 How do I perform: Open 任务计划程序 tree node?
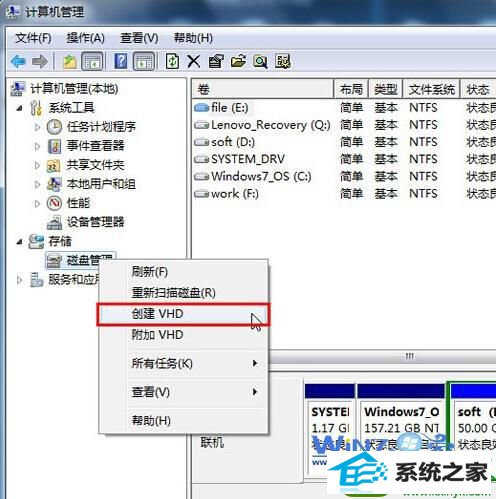[101, 127]
